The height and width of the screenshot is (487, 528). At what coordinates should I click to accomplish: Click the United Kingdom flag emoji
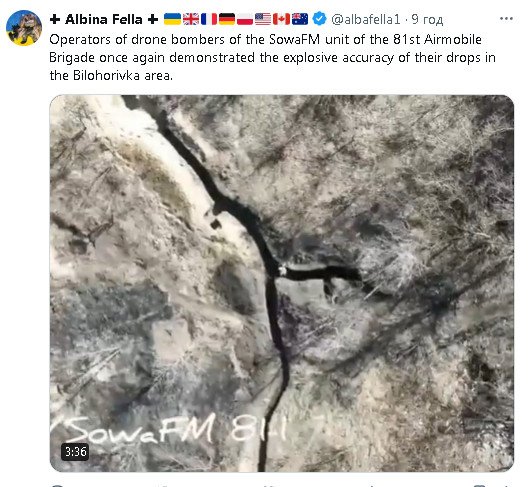coord(191,19)
